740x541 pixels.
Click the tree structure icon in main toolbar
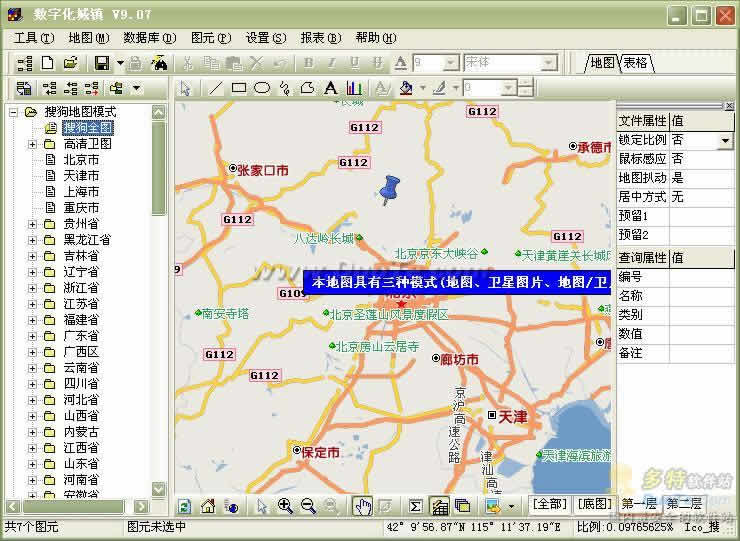click(x=25, y=63)
